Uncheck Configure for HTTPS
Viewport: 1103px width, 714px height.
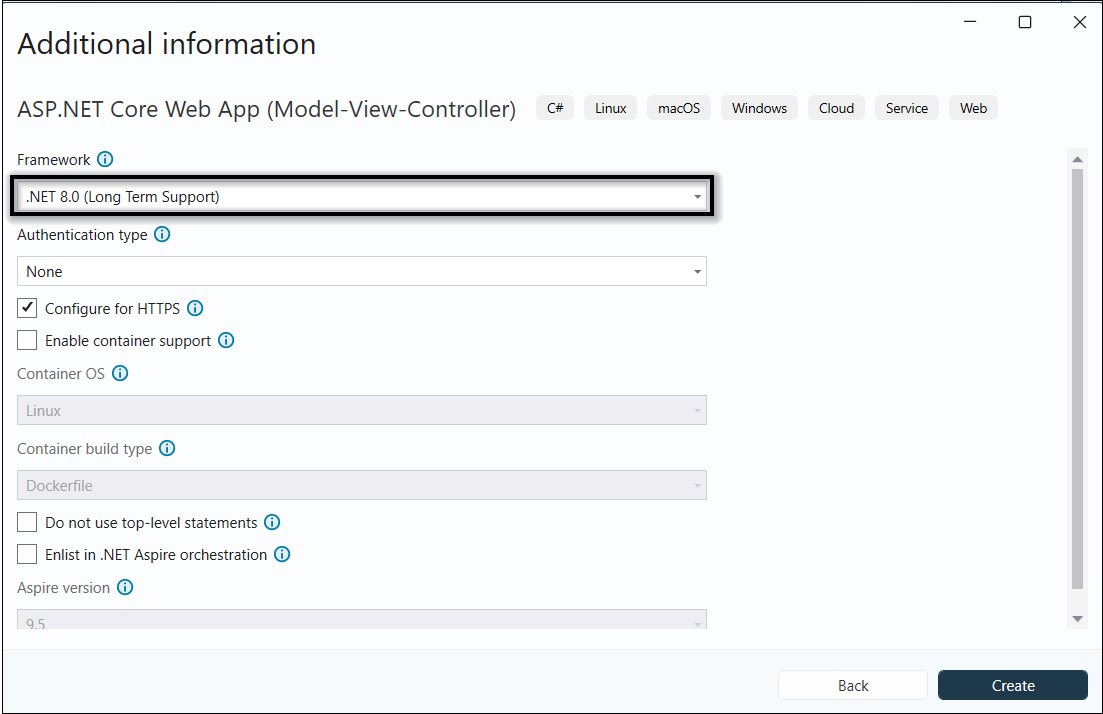(26, 307)
